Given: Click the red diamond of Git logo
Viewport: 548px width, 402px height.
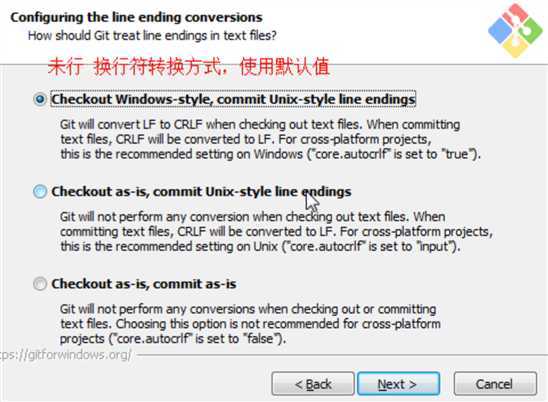Looking at the screenshot, I should (513, 15).
